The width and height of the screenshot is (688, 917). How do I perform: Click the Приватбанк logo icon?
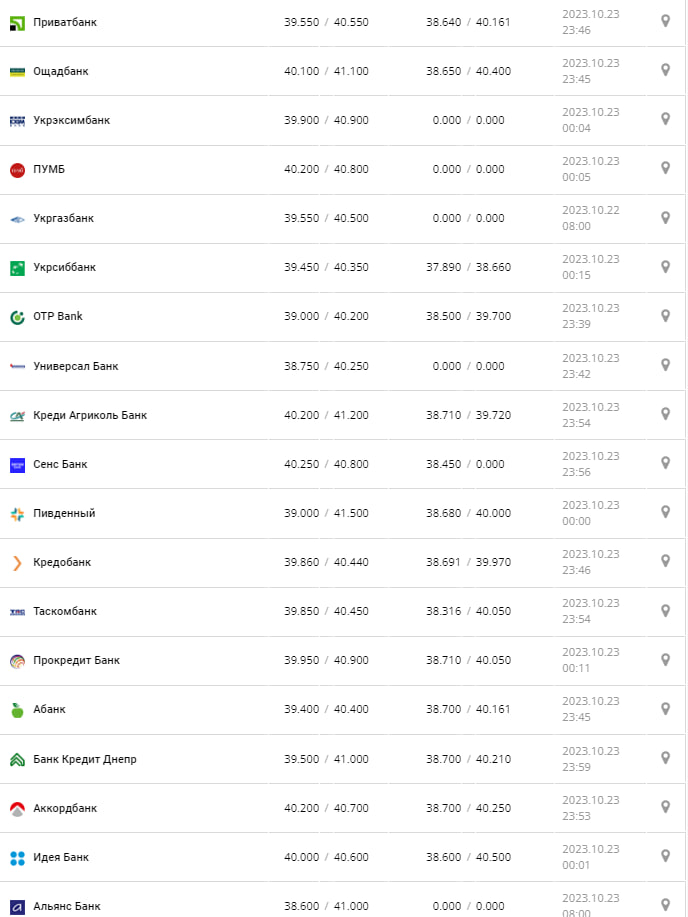[17, 22]
